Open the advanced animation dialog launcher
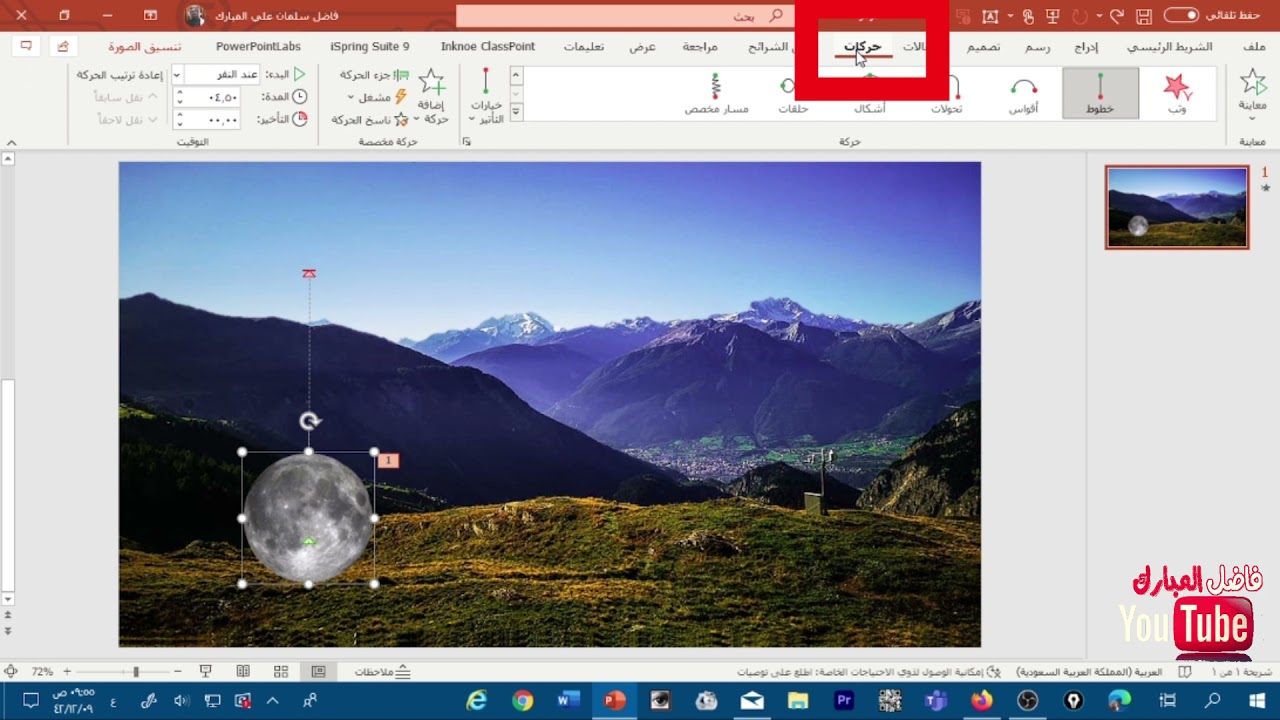1280x720 pixels. pos(466,142)
